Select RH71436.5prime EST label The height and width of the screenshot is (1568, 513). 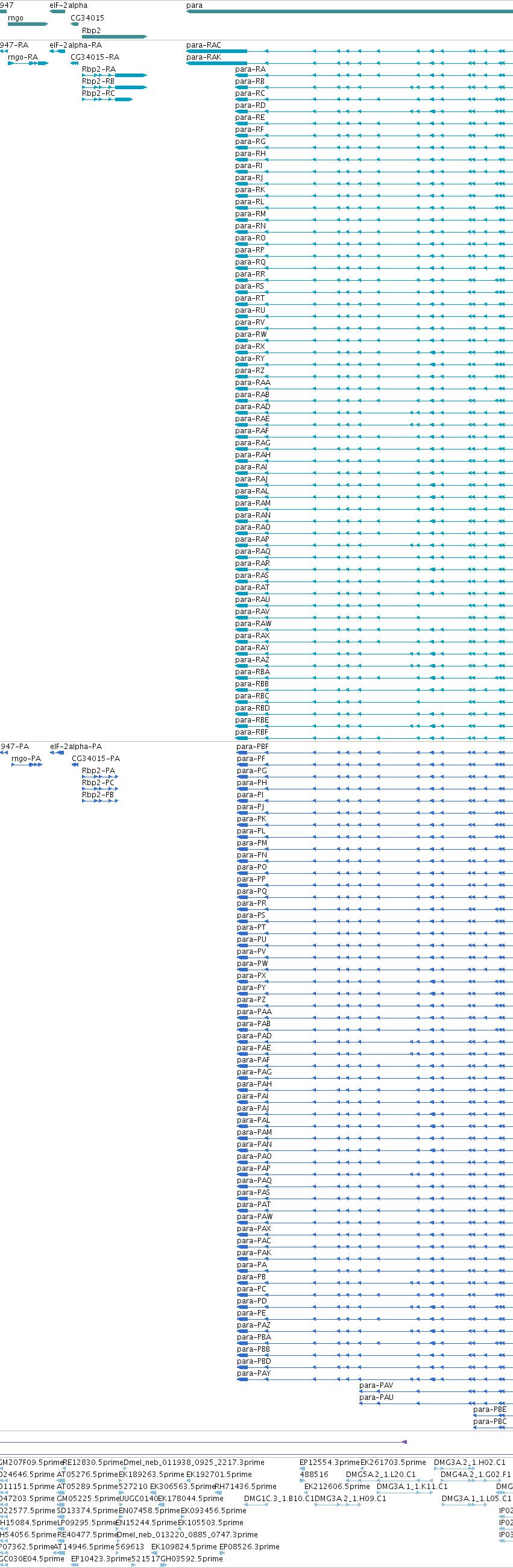point(245,1486)
